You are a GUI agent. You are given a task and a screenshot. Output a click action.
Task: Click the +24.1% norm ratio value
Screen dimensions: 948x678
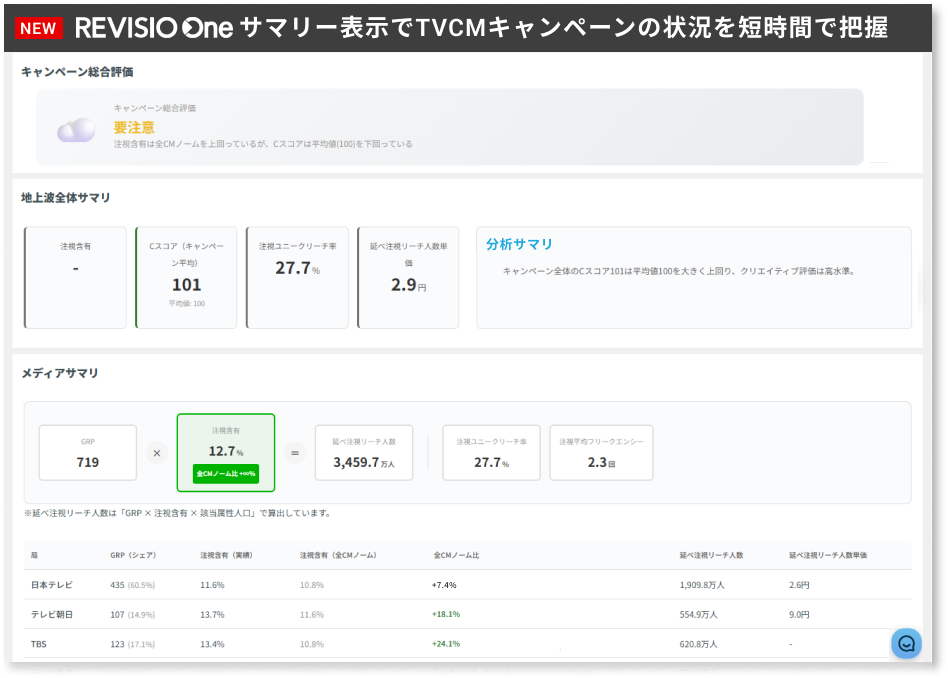(446, 644)
